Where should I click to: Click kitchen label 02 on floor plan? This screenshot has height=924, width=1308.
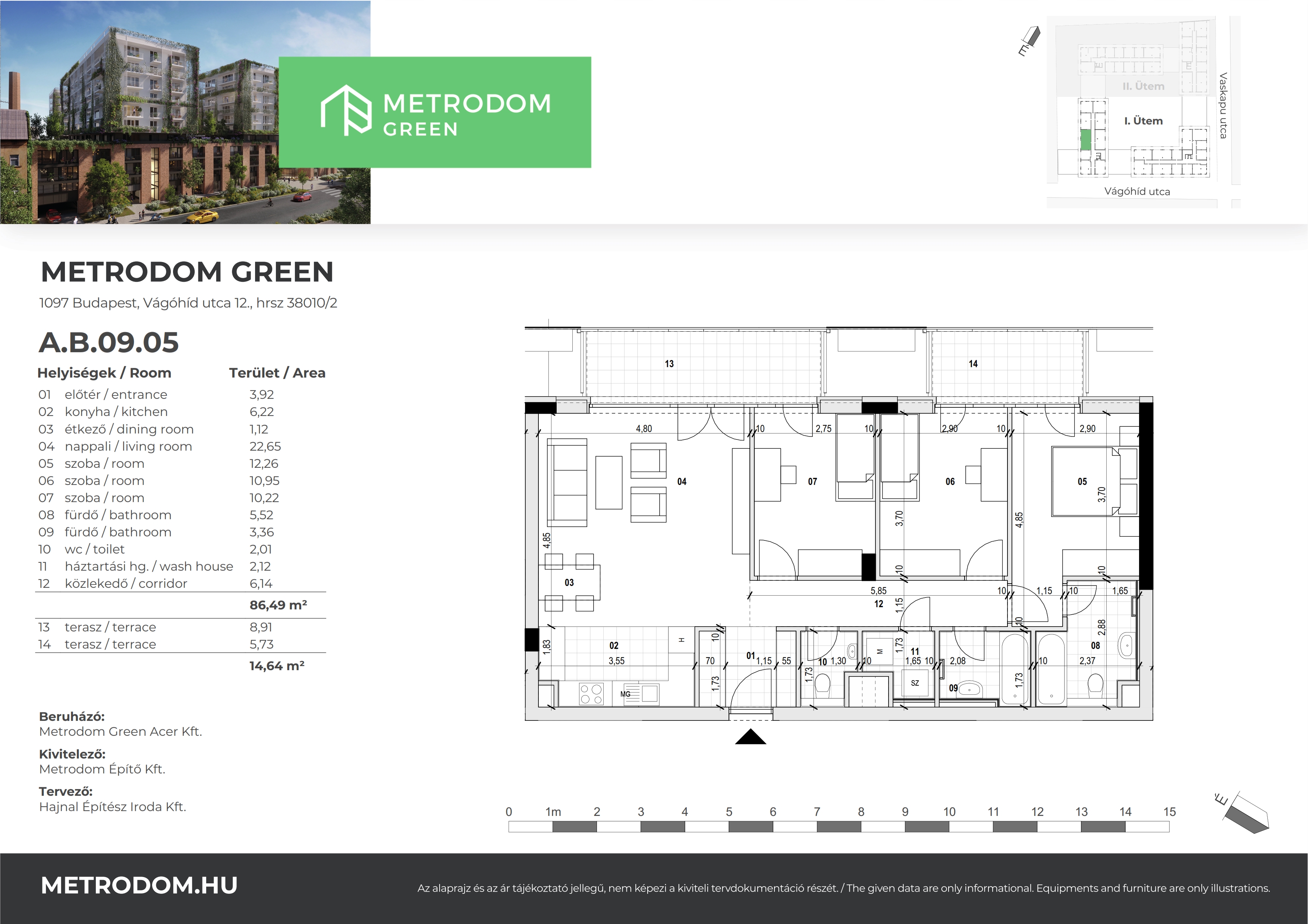coord(614,646)
